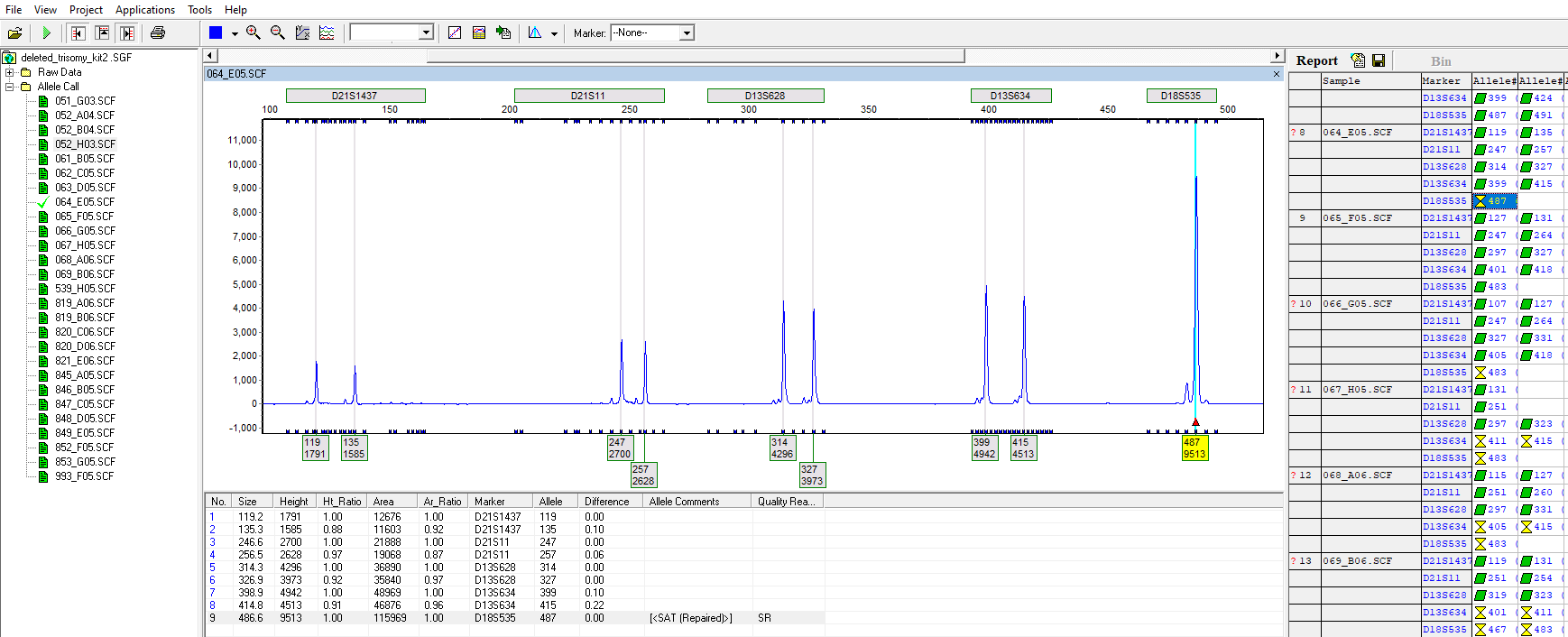Click the Area column header in peak table
Image resolution: width=1568 pixels, height=637 pixels.
(393, 502)
